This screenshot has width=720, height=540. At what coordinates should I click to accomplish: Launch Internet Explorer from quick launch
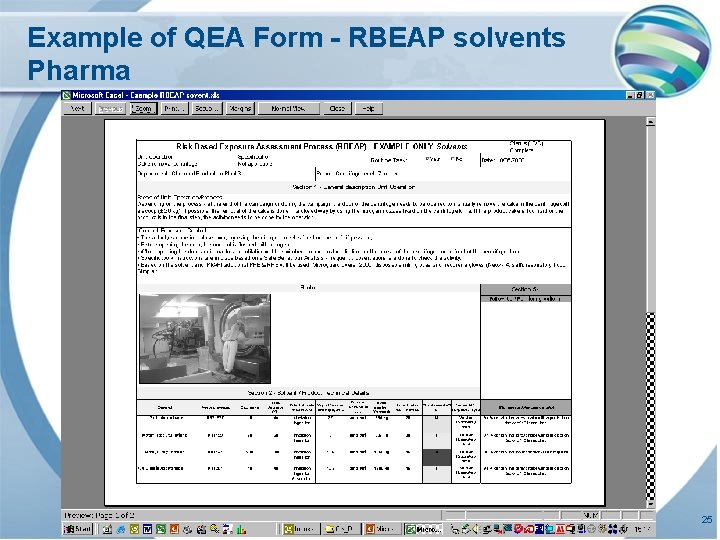(121, 529)
